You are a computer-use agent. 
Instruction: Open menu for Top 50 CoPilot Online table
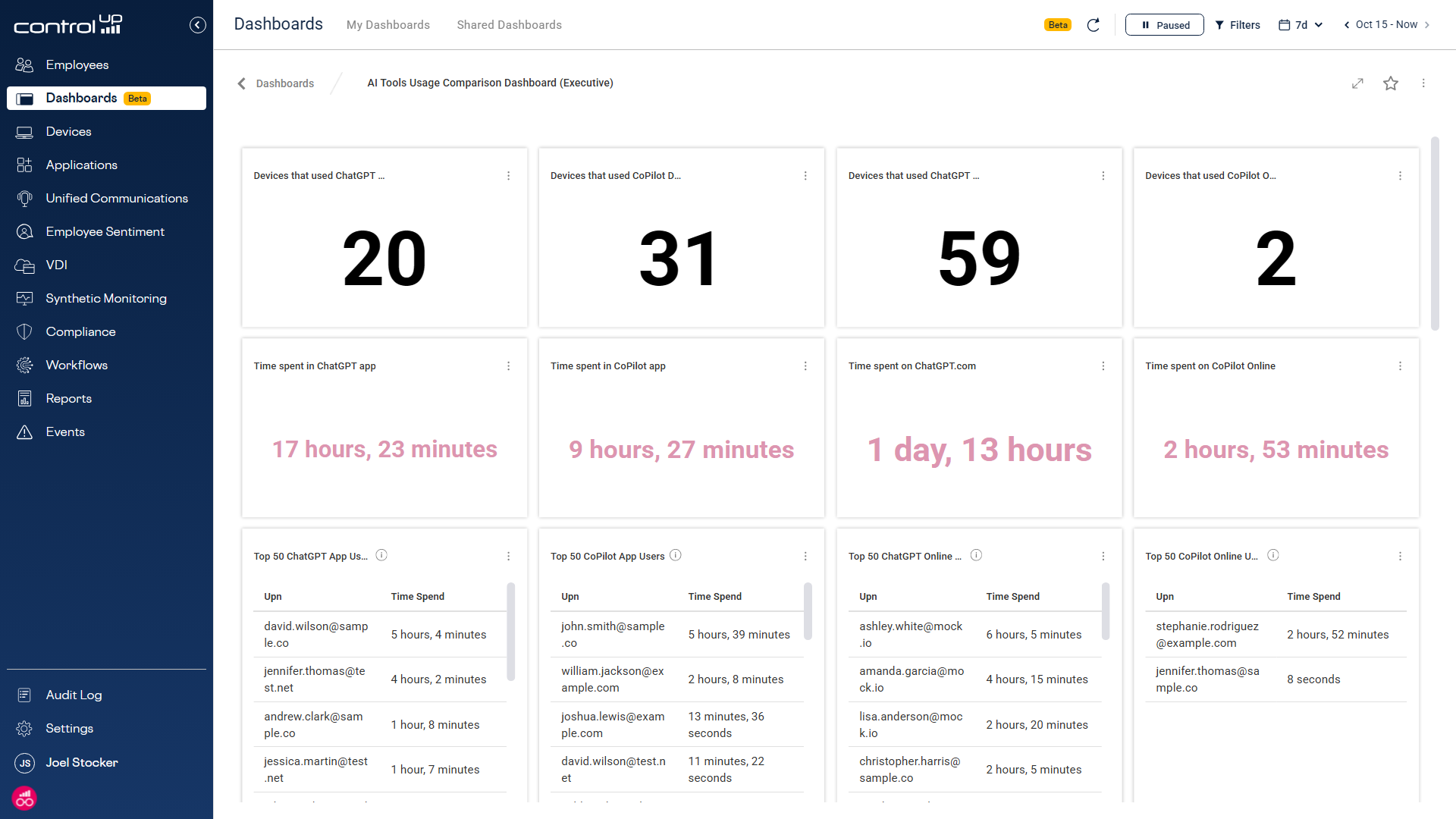click(x=1400, y=557)
